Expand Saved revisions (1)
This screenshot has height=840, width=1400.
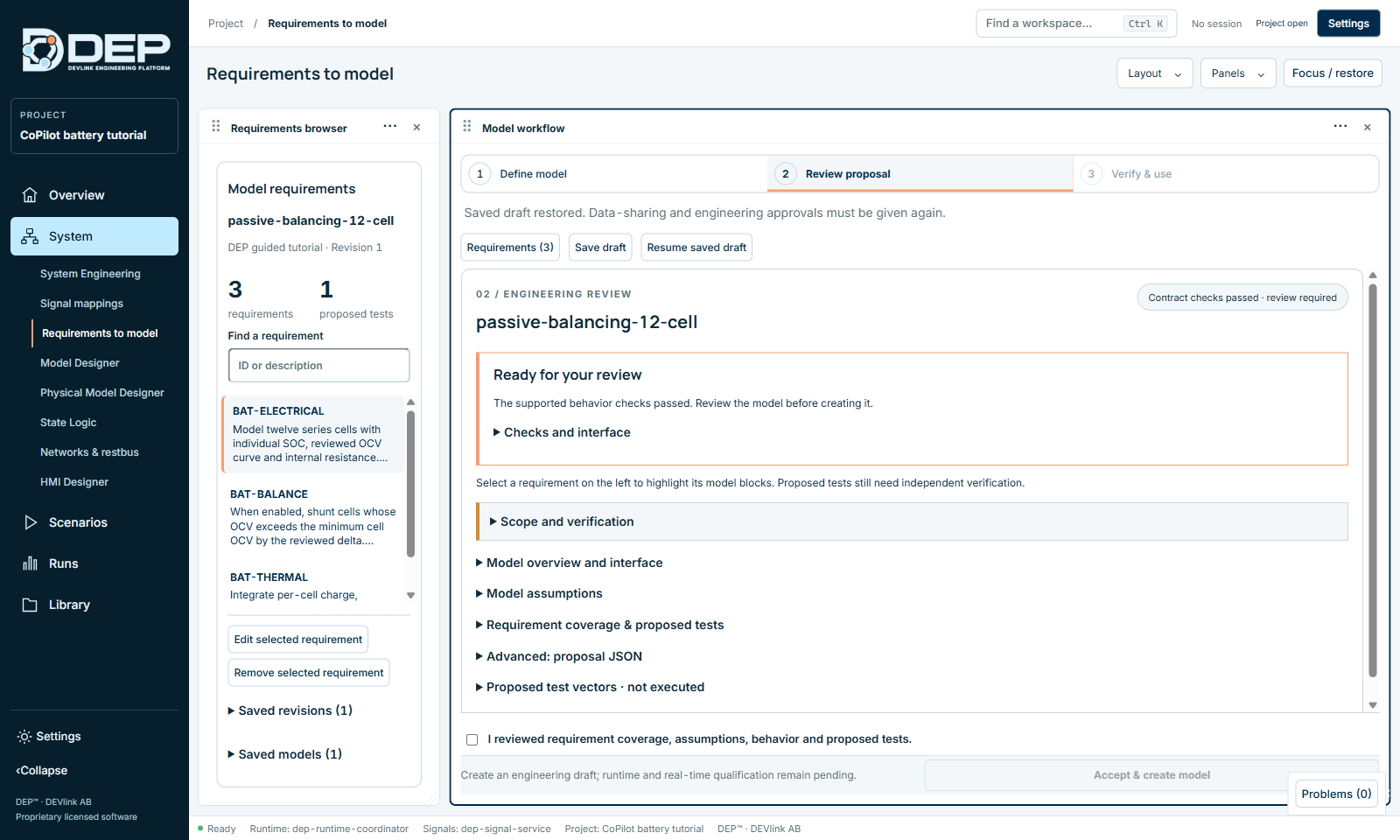coord(290,710)
